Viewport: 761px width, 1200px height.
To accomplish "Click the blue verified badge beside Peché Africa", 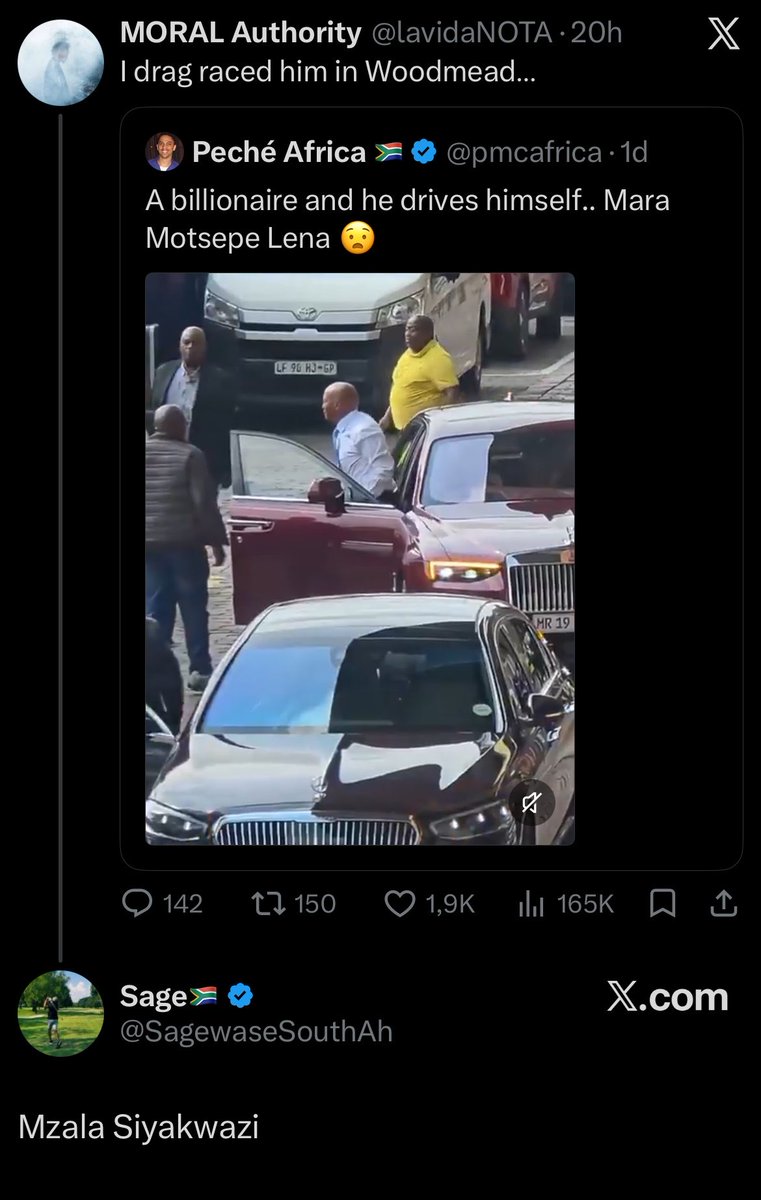I will point(424,152).
